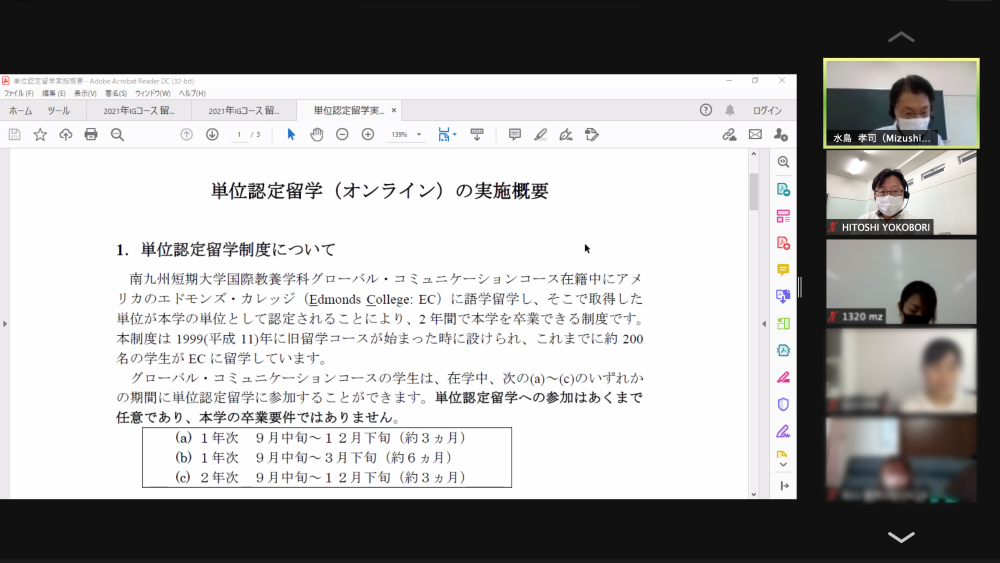Open the Protect shield tool in sidebar
The height and width of the screenshot is (563, 1000).
[783, 404]
